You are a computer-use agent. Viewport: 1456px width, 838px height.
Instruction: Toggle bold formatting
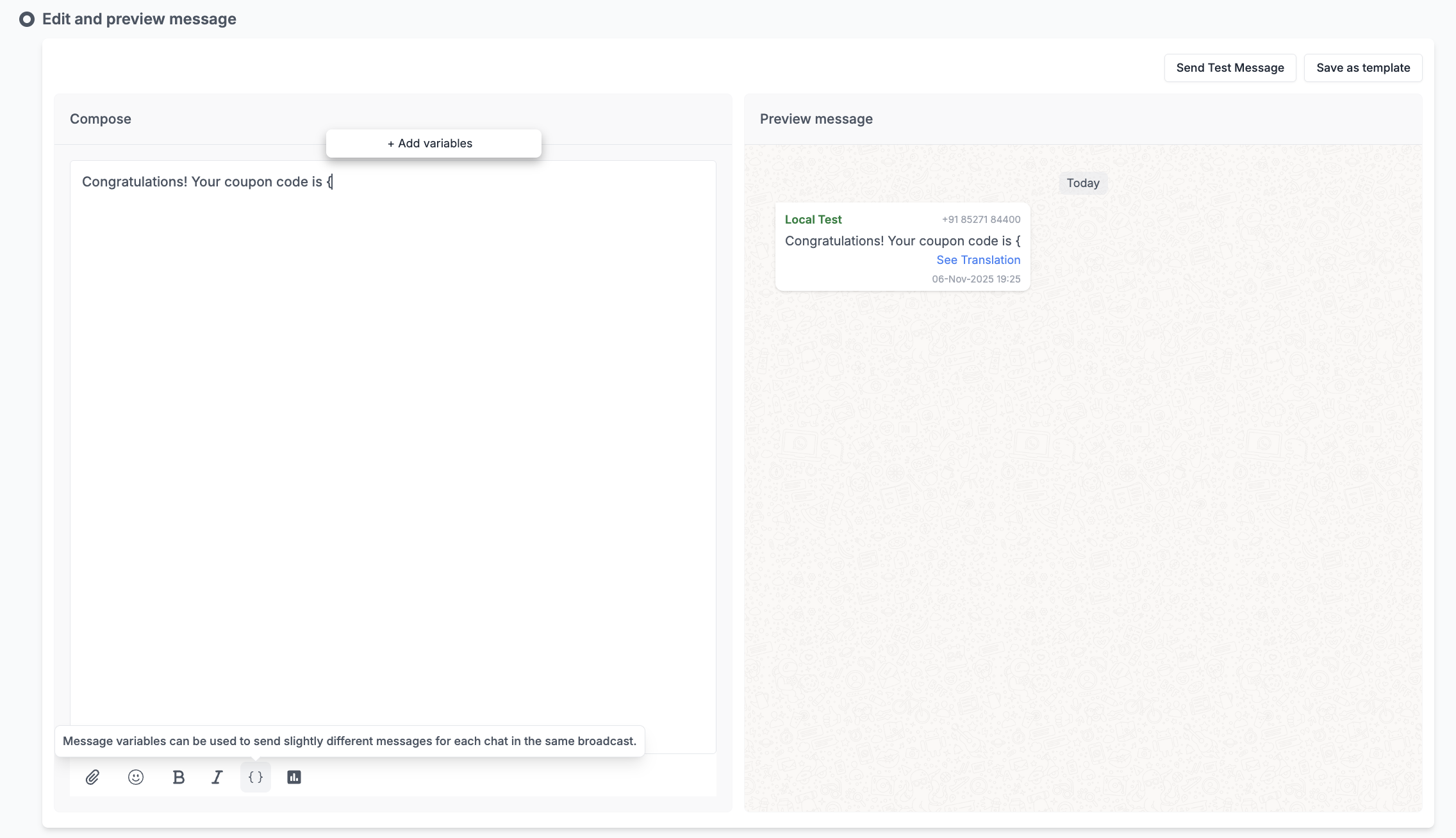[178, 777]
